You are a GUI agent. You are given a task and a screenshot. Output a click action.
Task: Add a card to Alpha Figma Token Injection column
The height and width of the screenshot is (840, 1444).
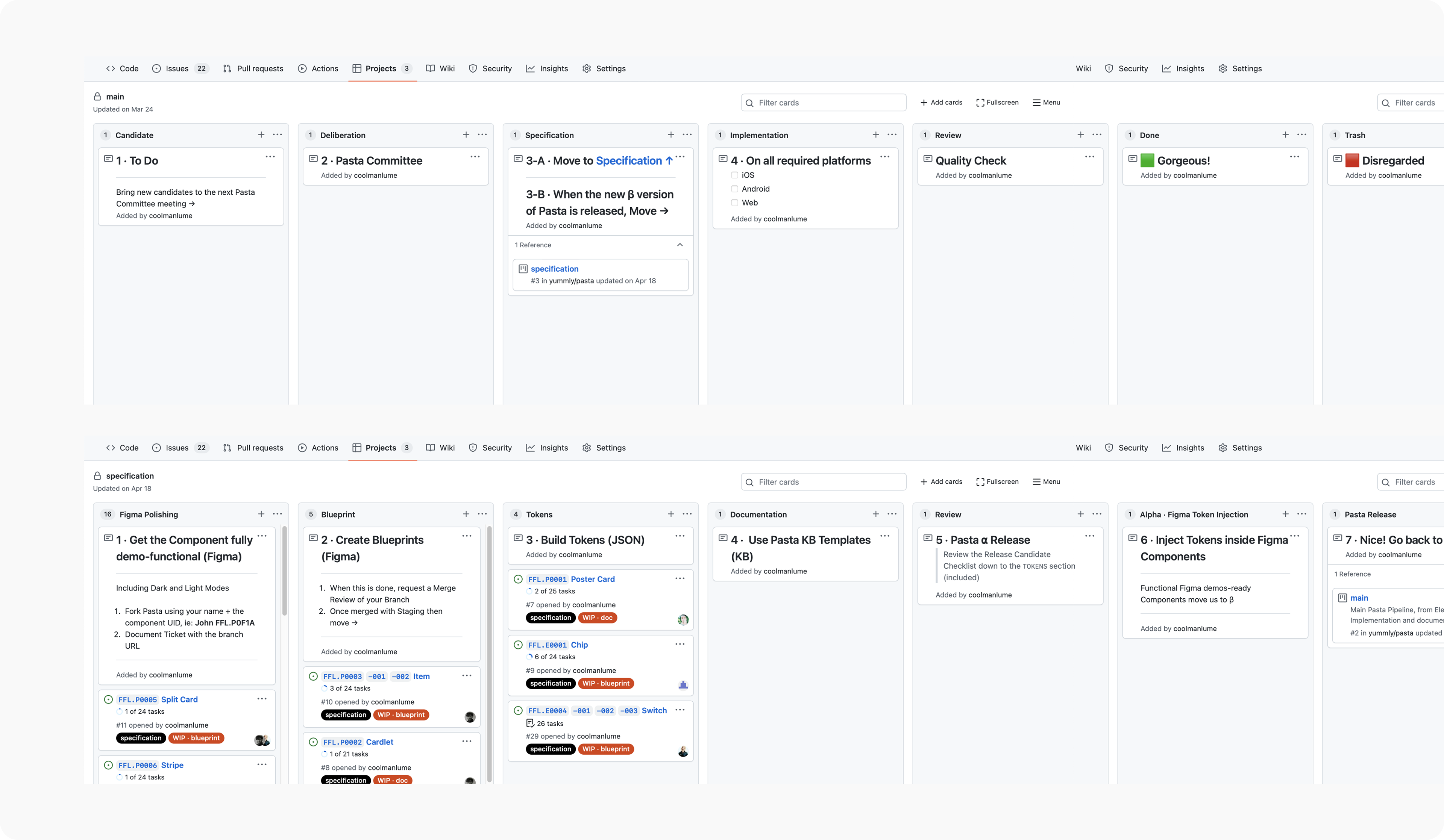pos(1285,514)
